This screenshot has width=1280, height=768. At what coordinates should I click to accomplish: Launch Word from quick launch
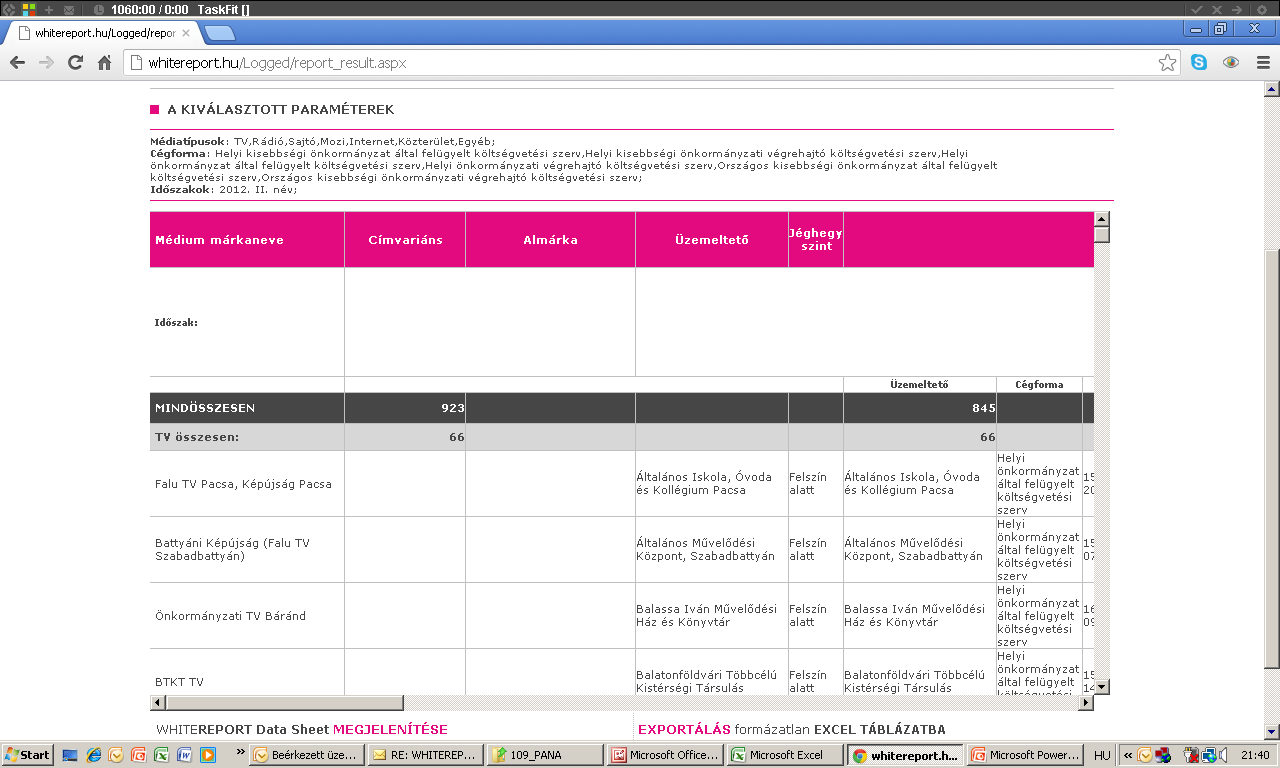(185, 755)
